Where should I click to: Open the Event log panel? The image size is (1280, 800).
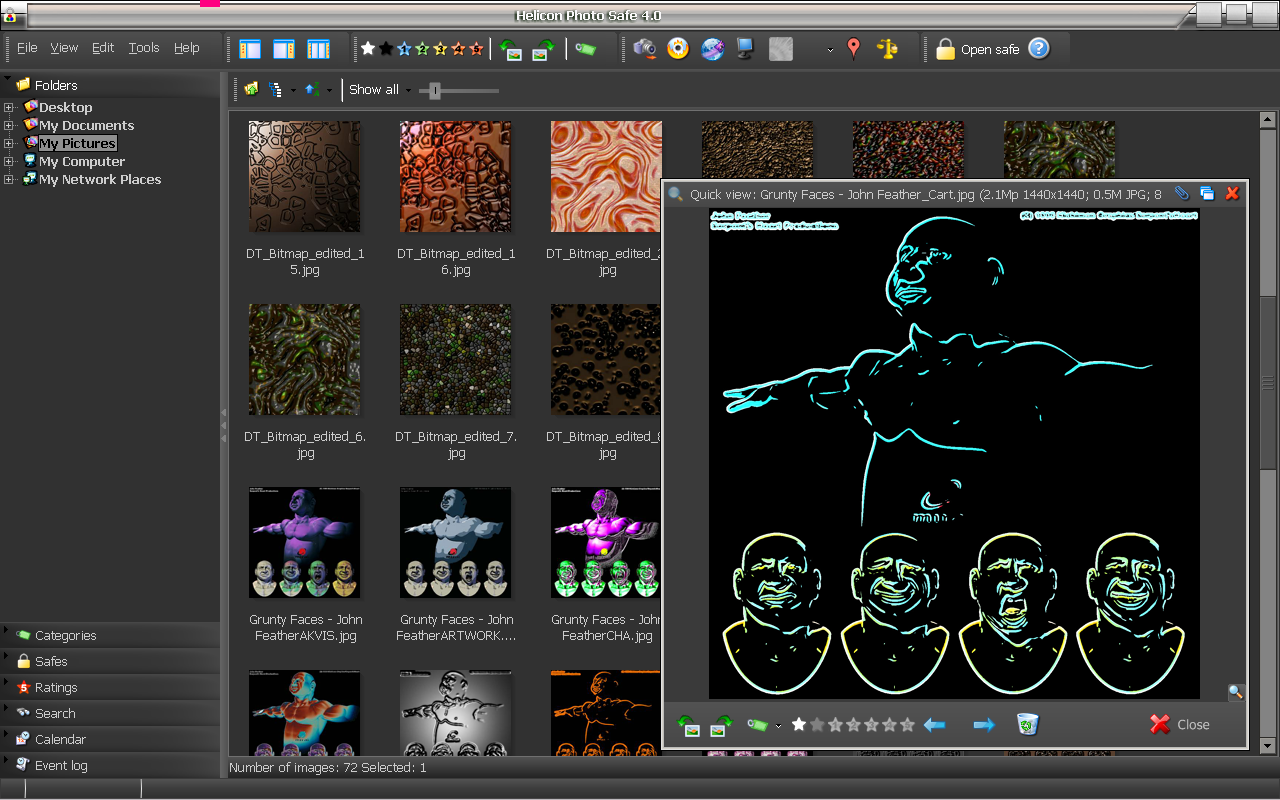pyautogui.click(x=110, y=765)
